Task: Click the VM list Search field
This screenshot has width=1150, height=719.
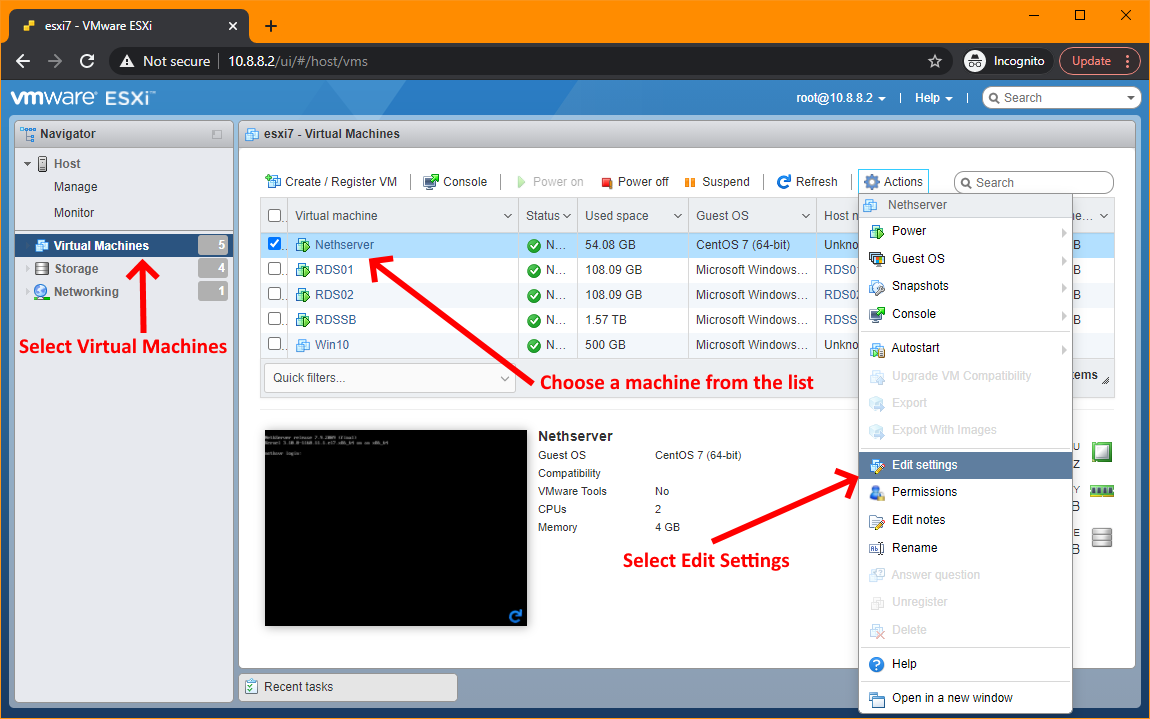Action: [x=1033, y=183]
